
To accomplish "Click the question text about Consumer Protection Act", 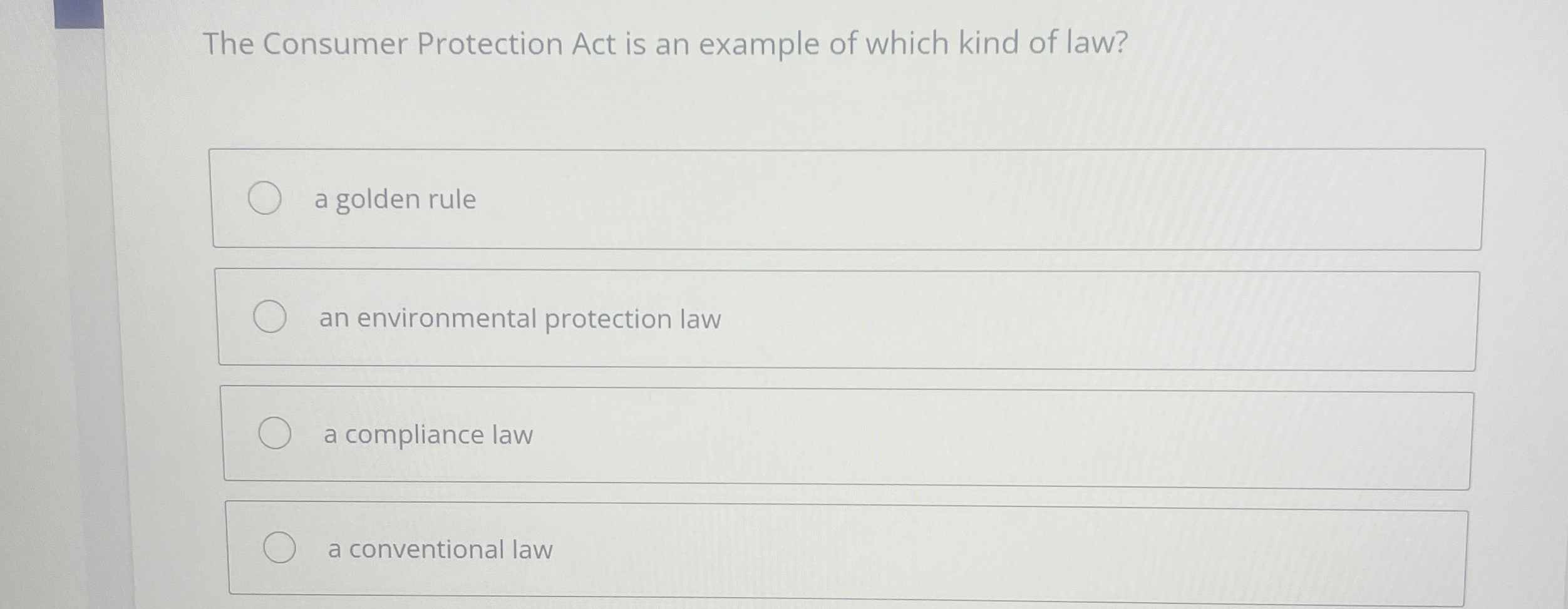I will (664, 44).
